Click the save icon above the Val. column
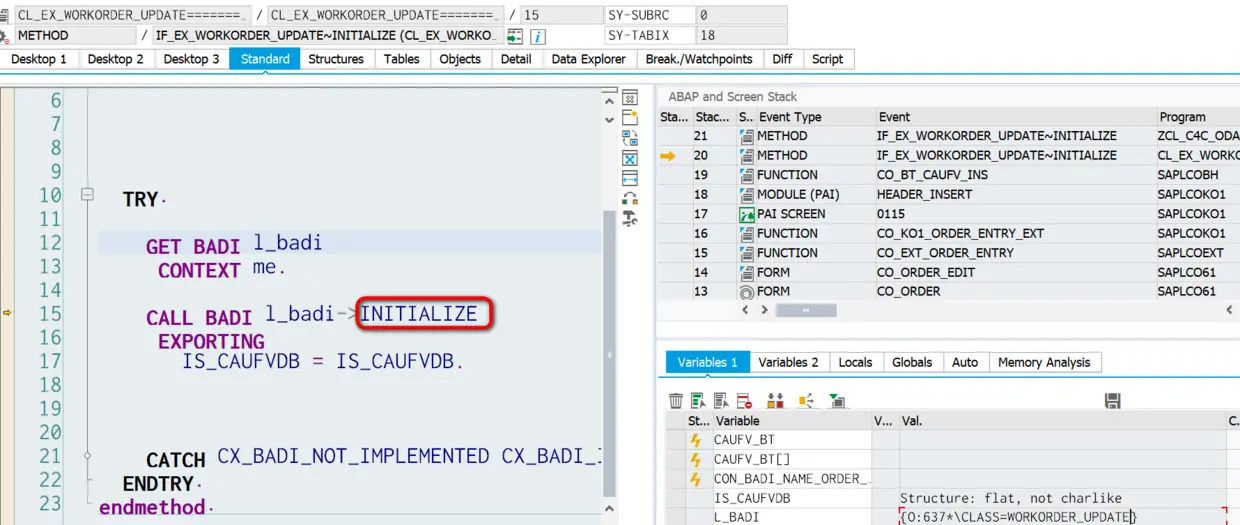This screenshot has width=1240, height=525. click(x=1112, y=400)
